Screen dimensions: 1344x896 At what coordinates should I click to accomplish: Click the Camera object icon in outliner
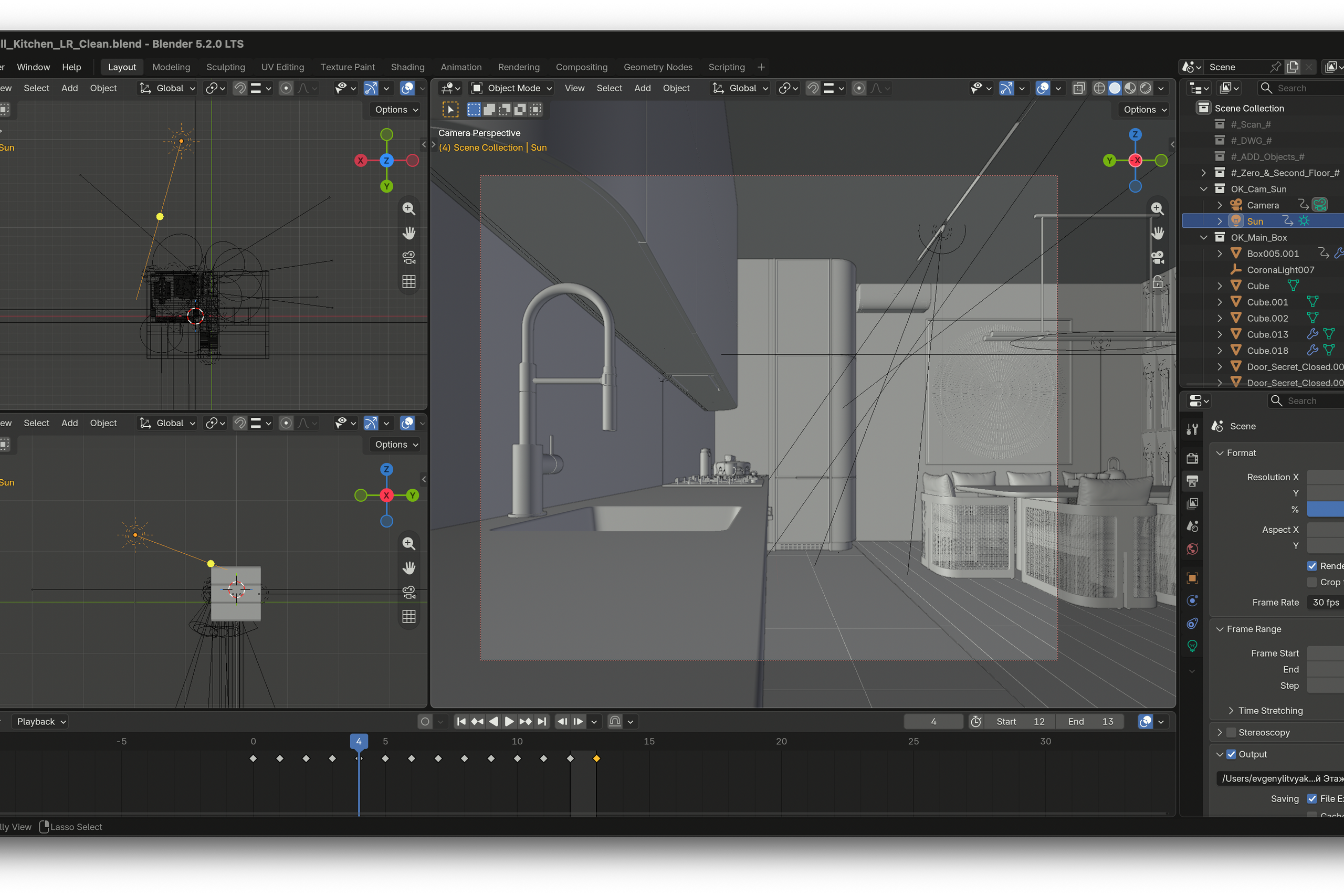pyautogui.click(x=1236, y=205)
